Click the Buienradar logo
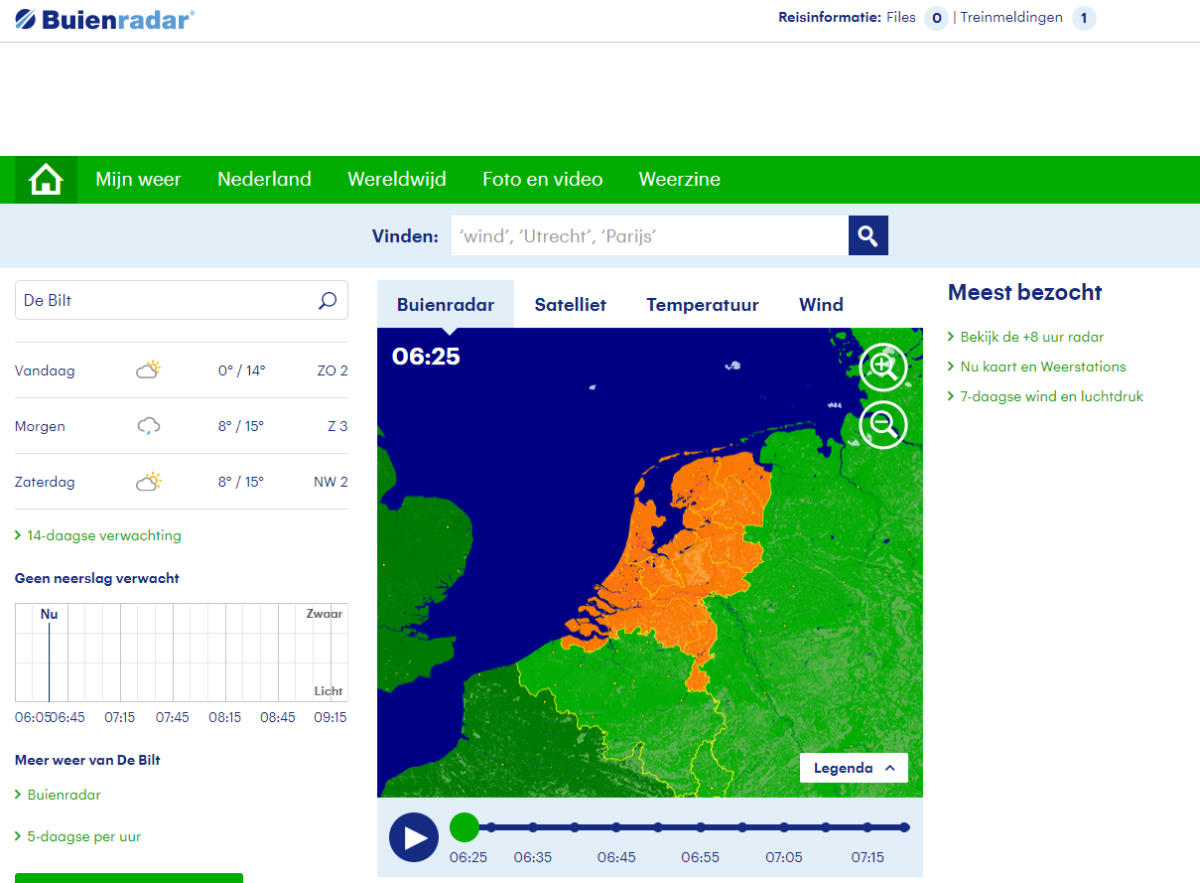 tap(105, 18)
